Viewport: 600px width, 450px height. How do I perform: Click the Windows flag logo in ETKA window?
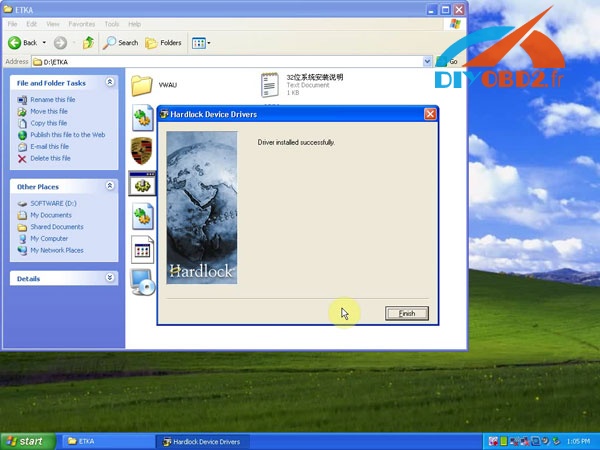[x=455, y=24]
